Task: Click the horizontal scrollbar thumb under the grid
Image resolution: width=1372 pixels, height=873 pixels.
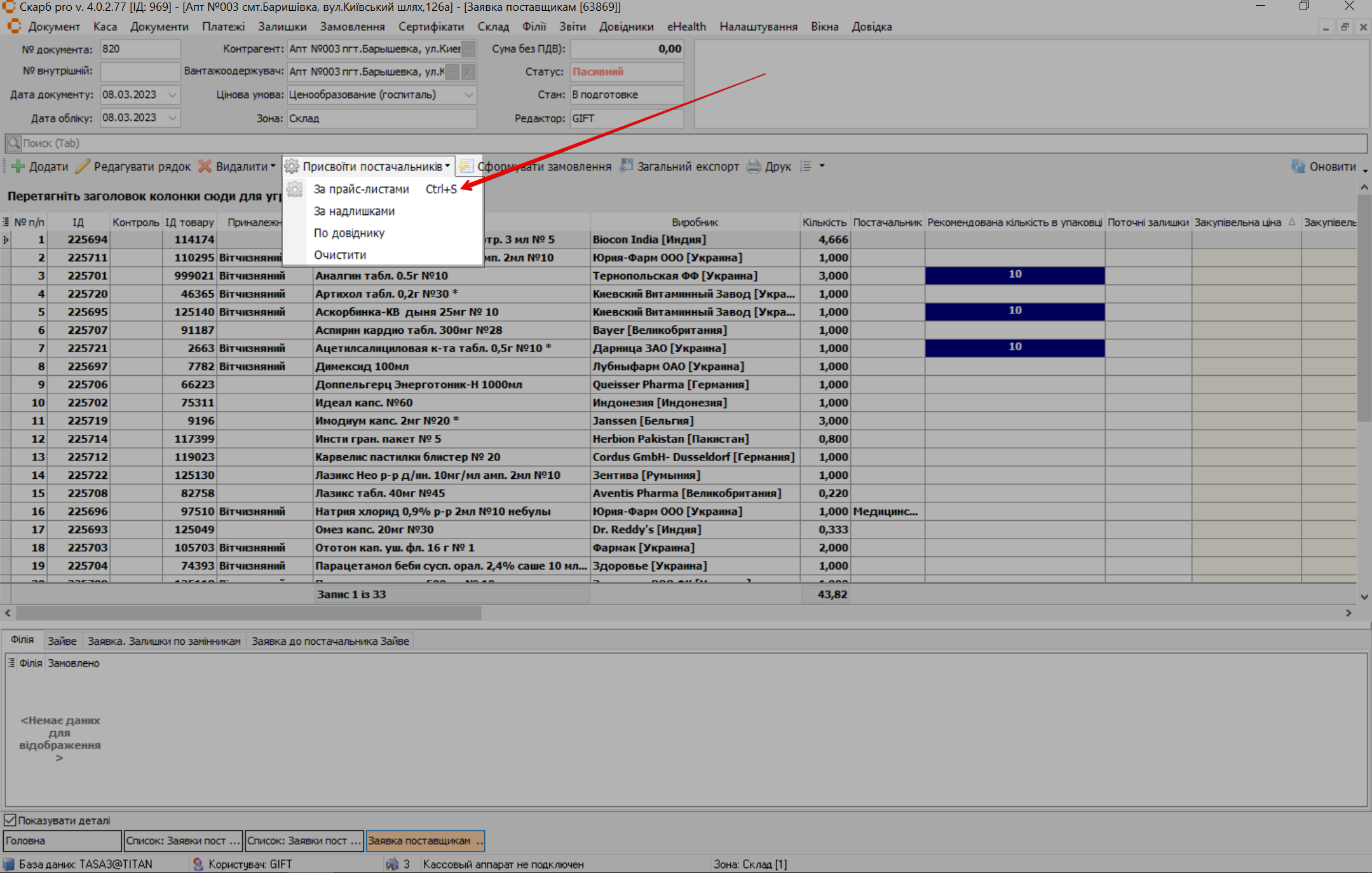Action: pyautogui.click(x=248, y=613)
